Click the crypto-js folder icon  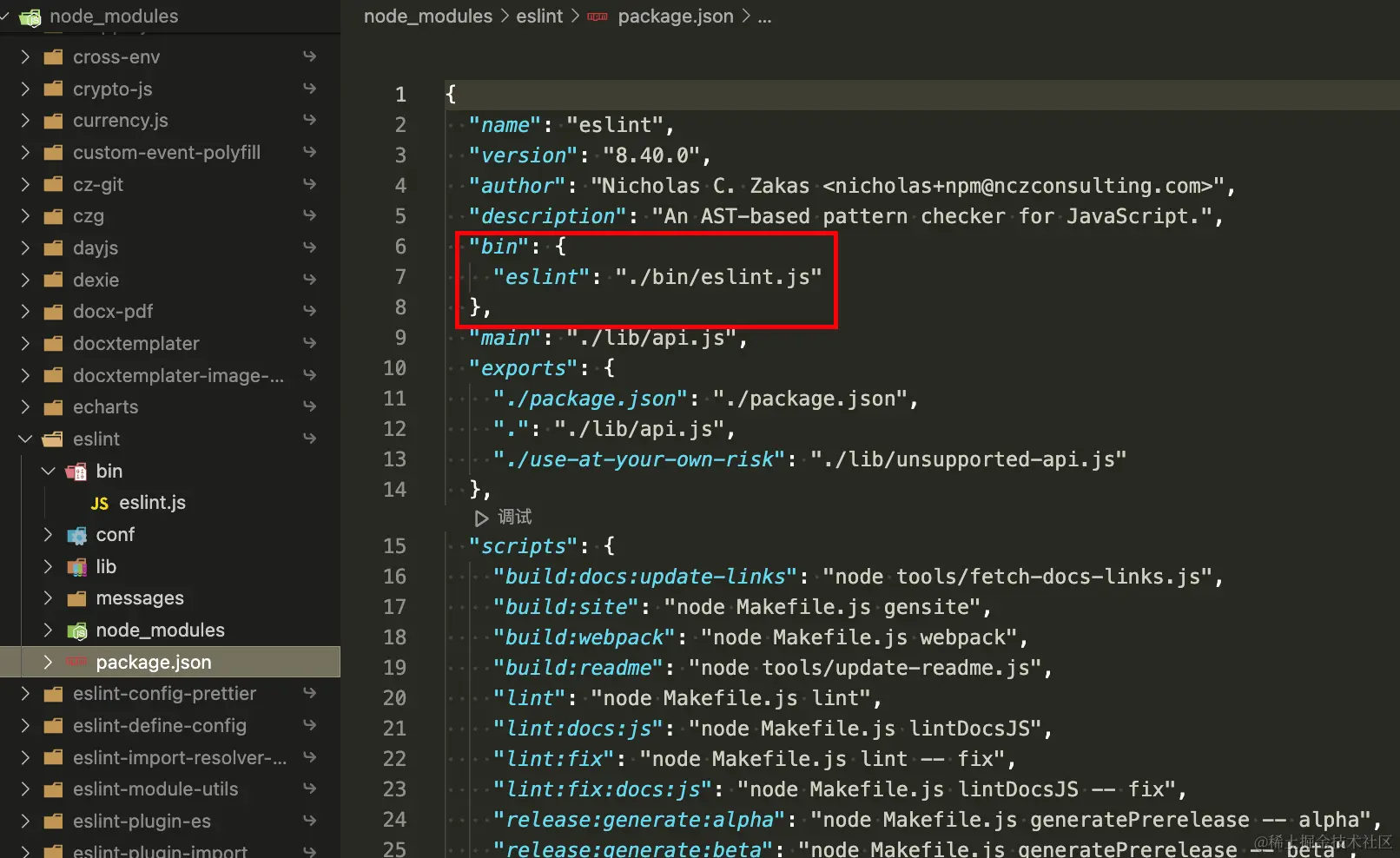(x=54, y=89)
